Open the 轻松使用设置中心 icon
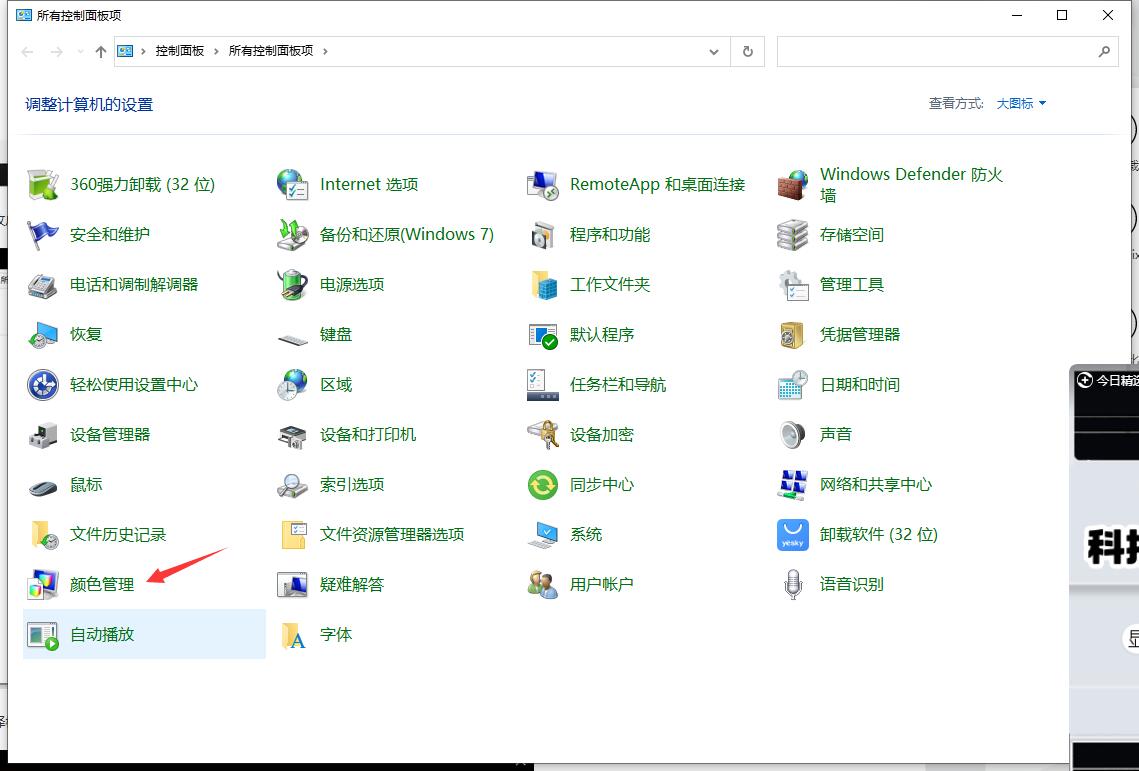This screenshot has width=1139, height=771. (x=43, y=385)
